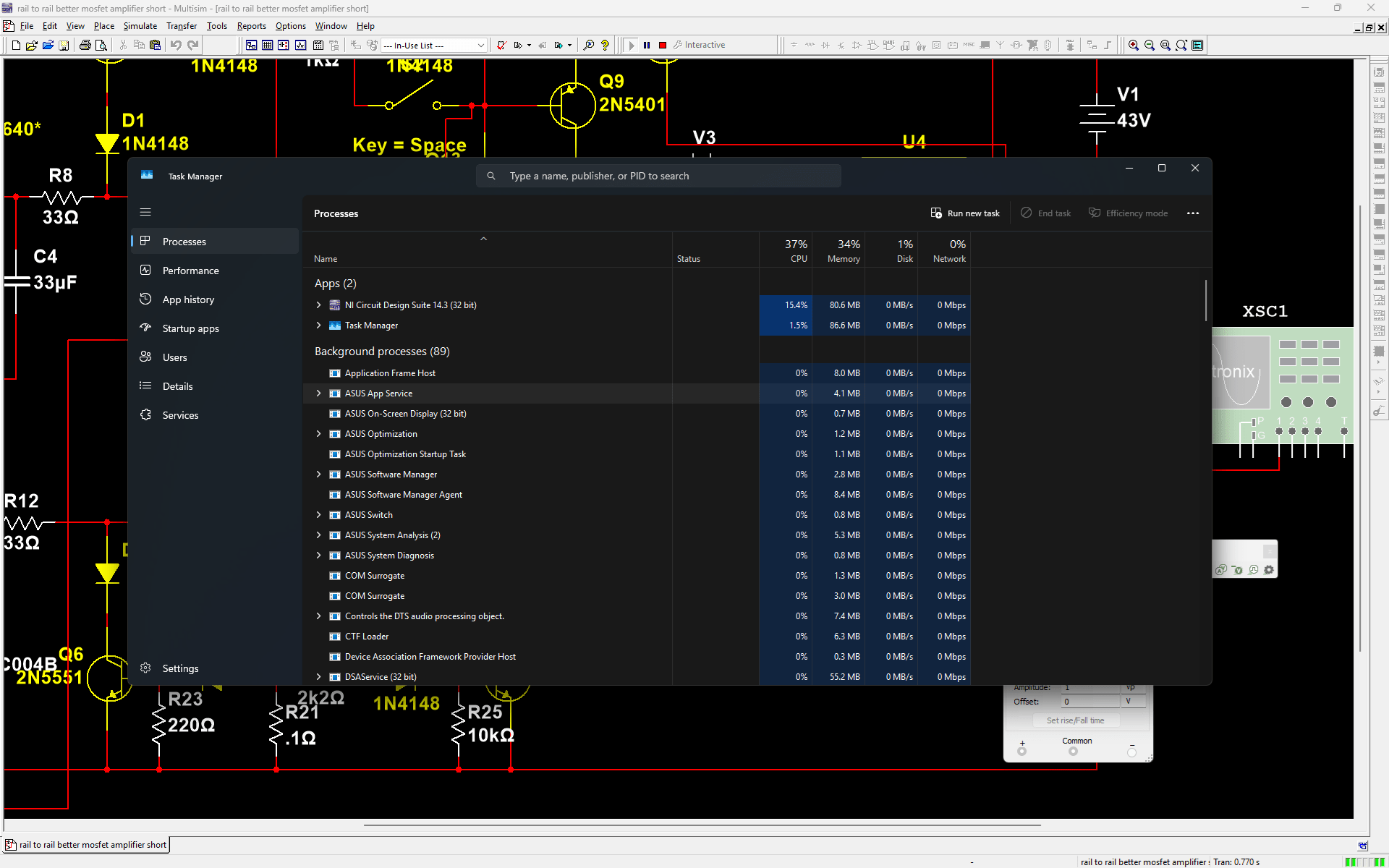
Task: Open the Options menu in Multisim
Action: (x=290, y=26)
